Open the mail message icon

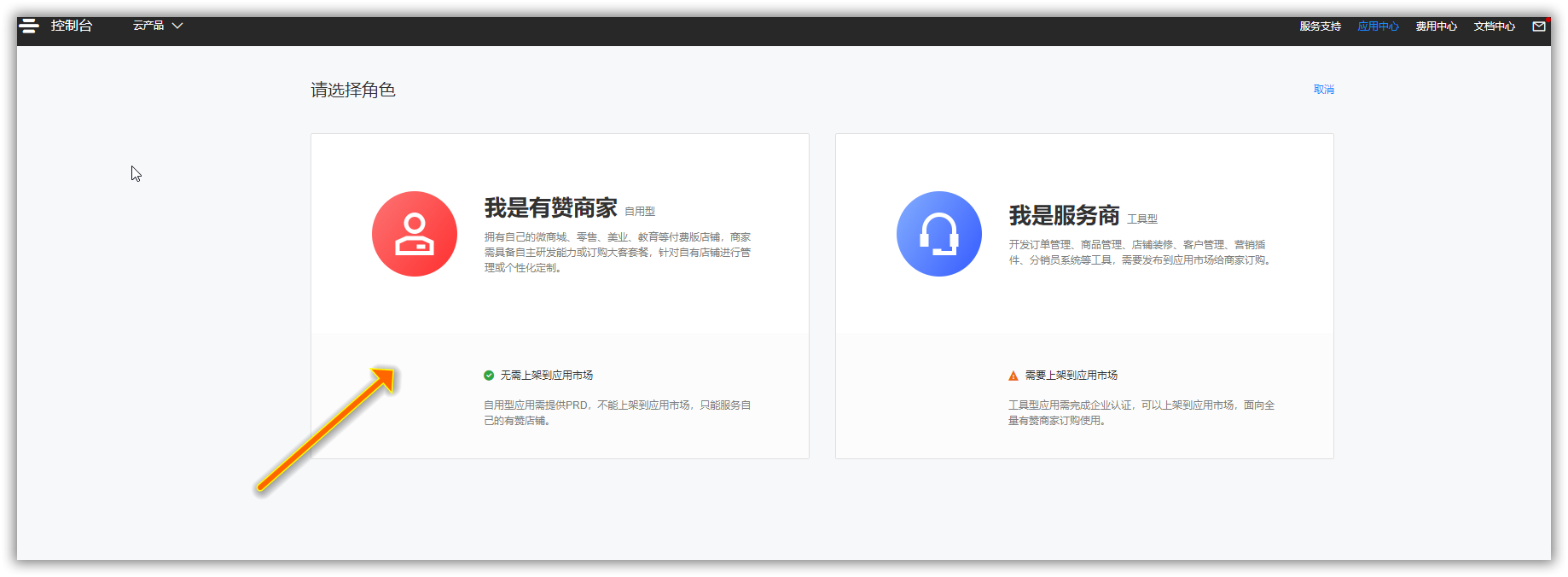[1539, 26]
